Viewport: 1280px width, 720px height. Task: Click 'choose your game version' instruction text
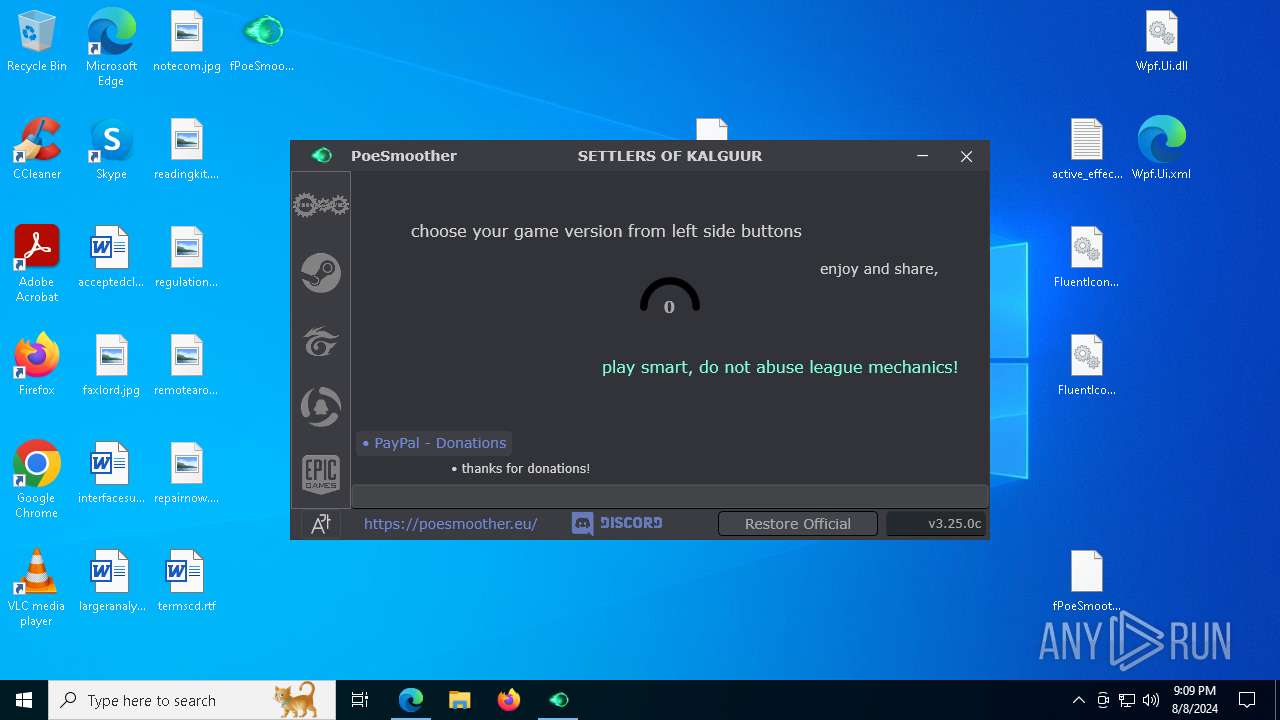coord(606,231)
